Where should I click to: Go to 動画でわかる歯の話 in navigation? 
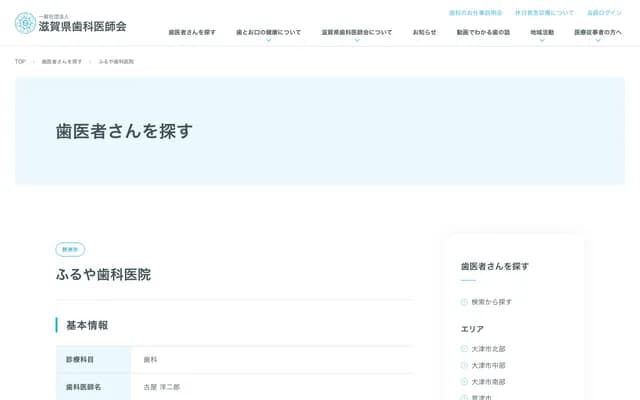coord(483,32)
